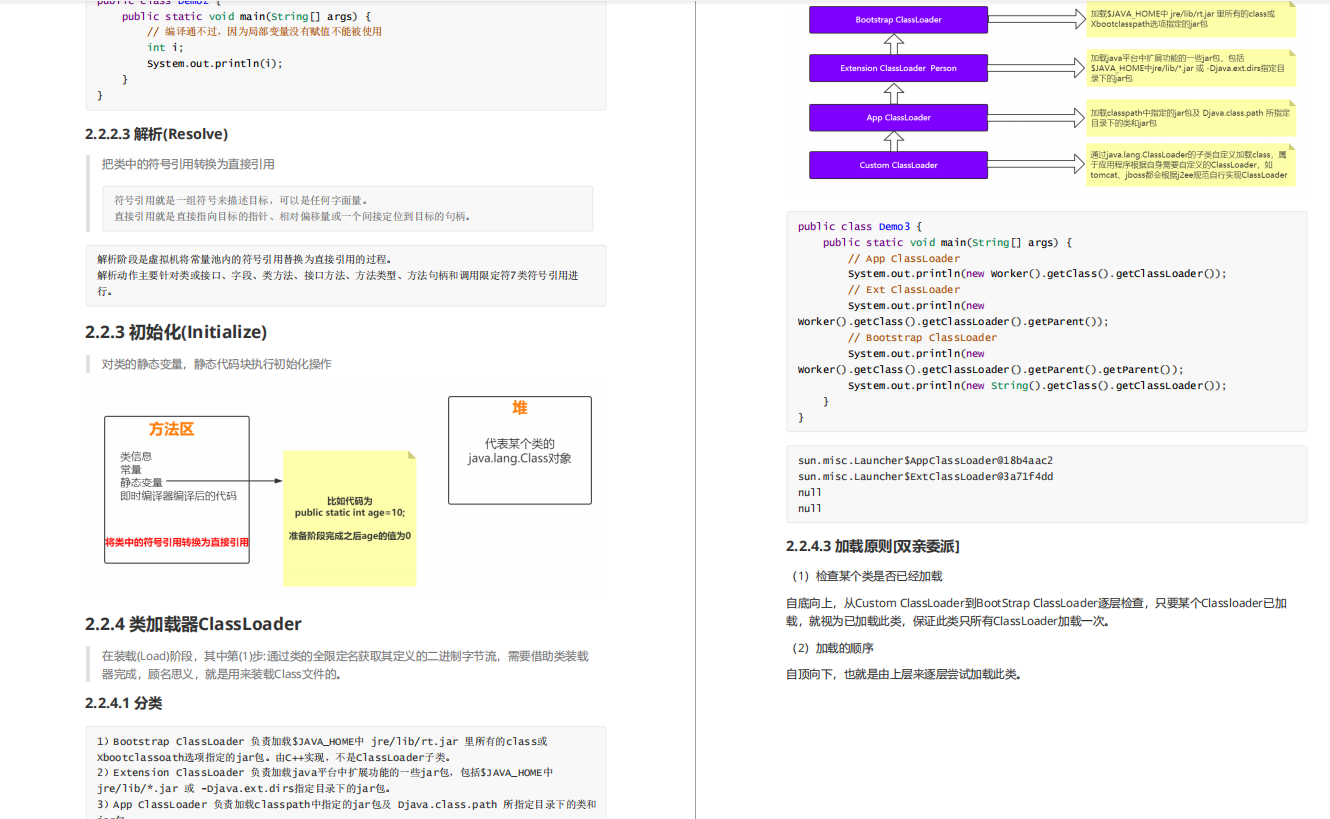Click heading '2.2.3 初始化(Initialize)'
1330x819 pixels.
point(176,332)
